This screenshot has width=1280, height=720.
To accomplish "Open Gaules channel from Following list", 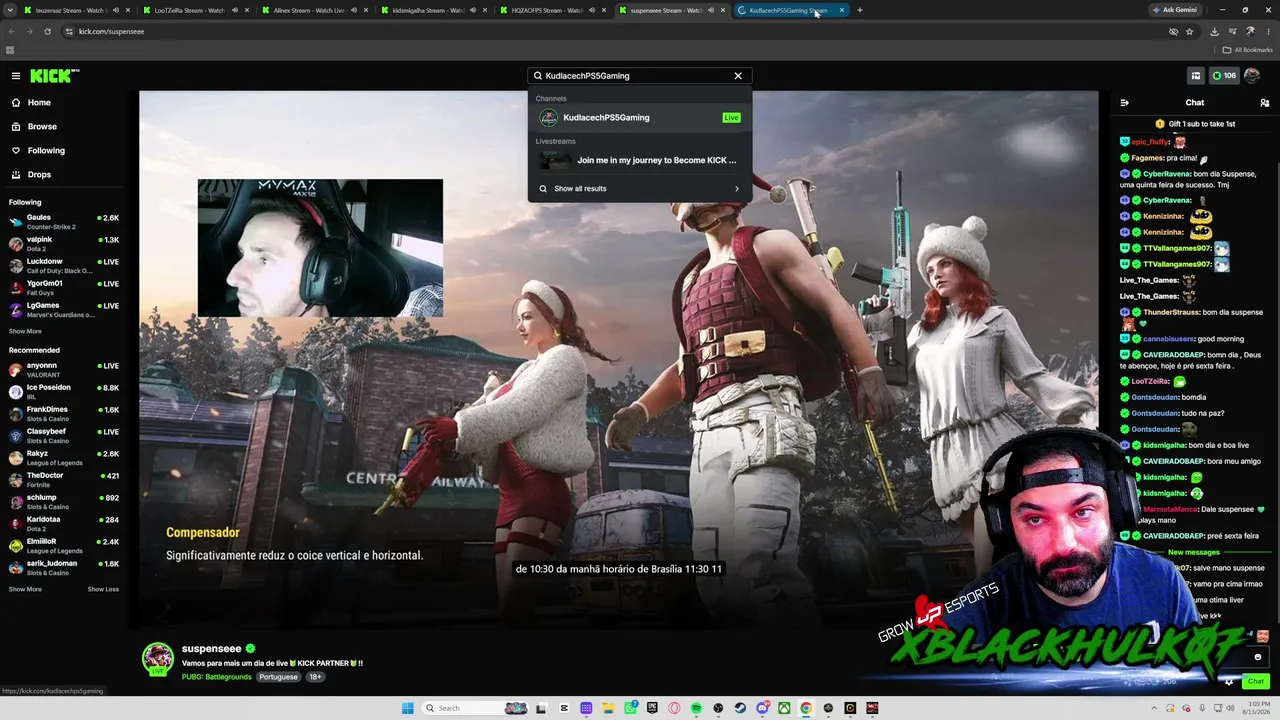I will pyautogui.click(x=64, y=222).
